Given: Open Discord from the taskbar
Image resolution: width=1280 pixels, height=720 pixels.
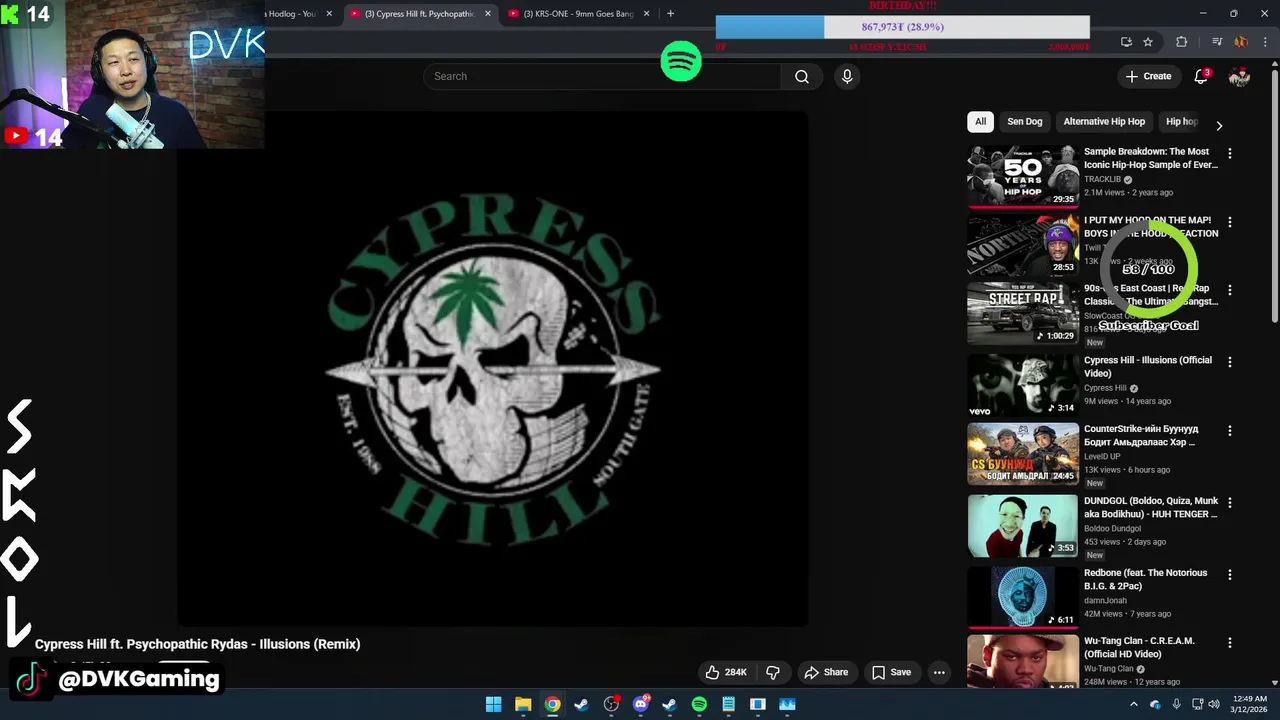Looking at the screenshot, I should pos(640,704).
